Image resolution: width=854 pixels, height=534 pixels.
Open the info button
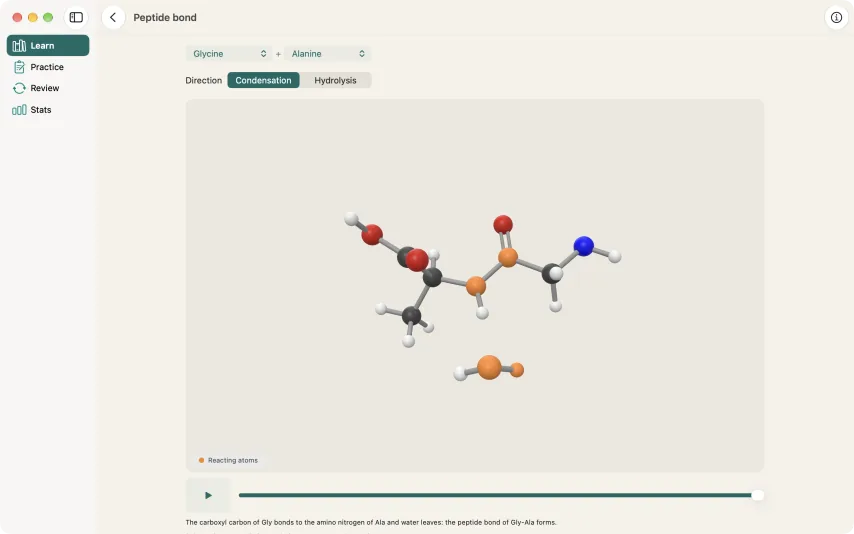tap(836, 17)
